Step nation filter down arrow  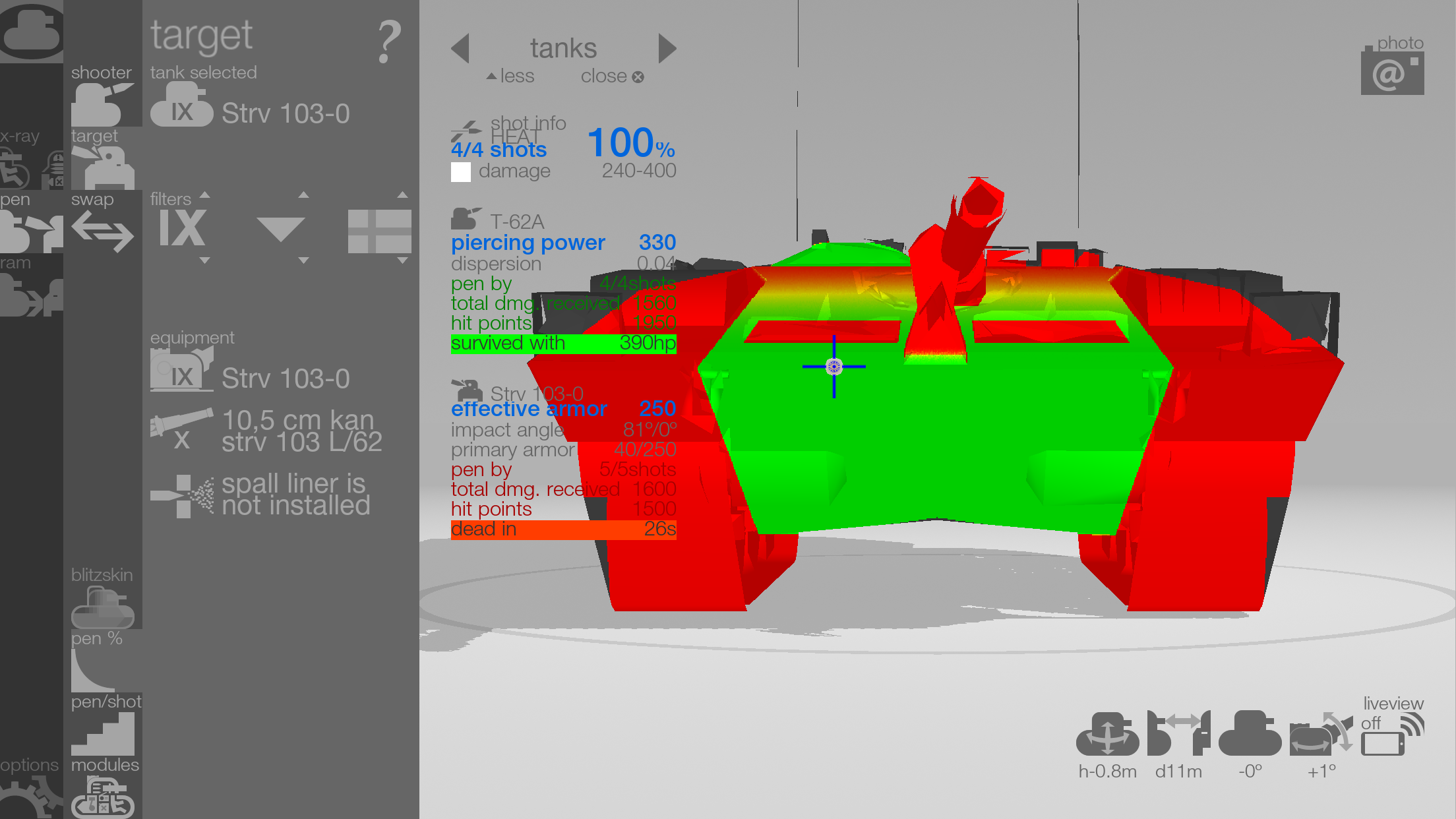point(402,260)
